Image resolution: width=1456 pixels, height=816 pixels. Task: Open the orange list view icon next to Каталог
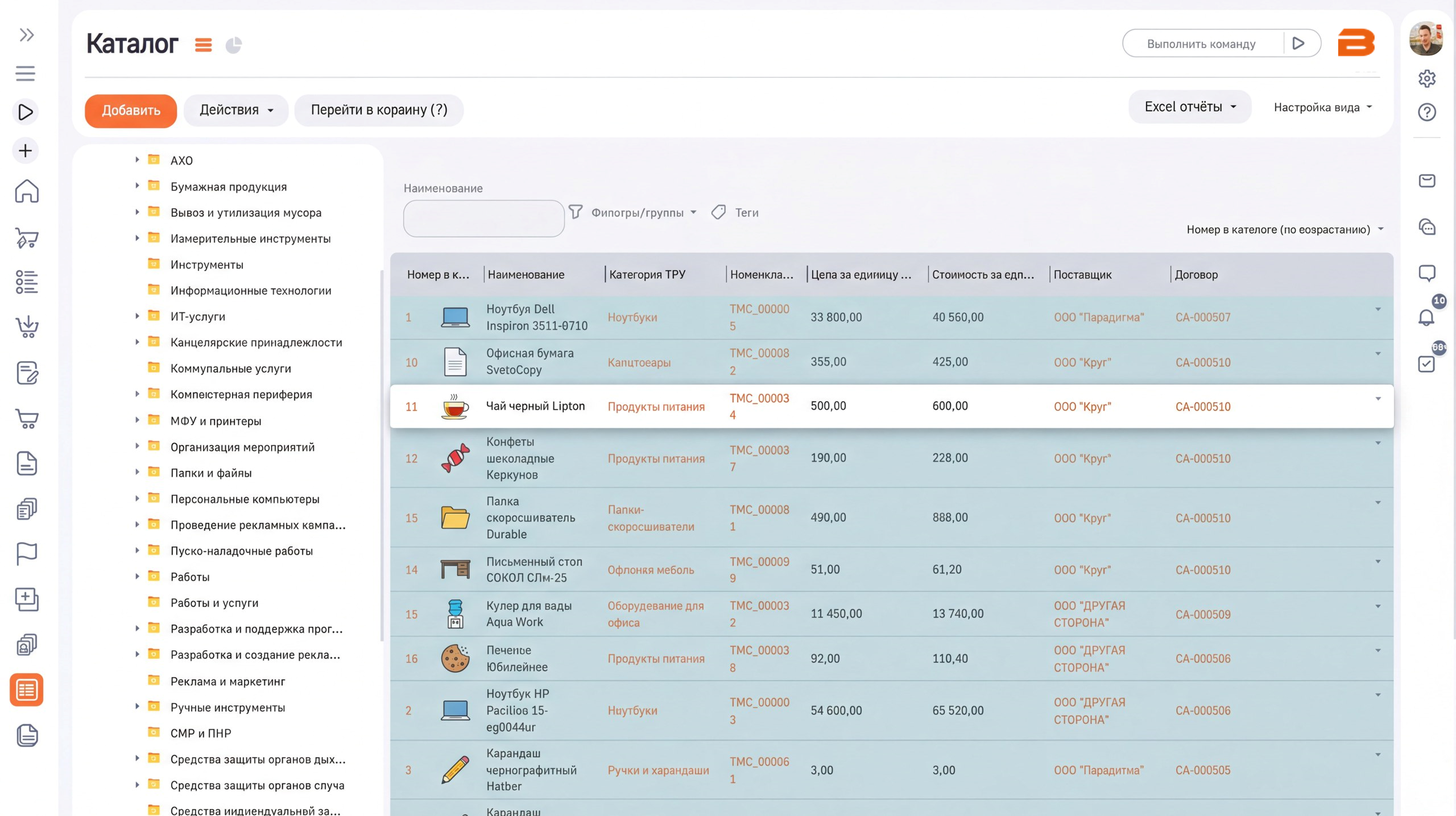204,45
